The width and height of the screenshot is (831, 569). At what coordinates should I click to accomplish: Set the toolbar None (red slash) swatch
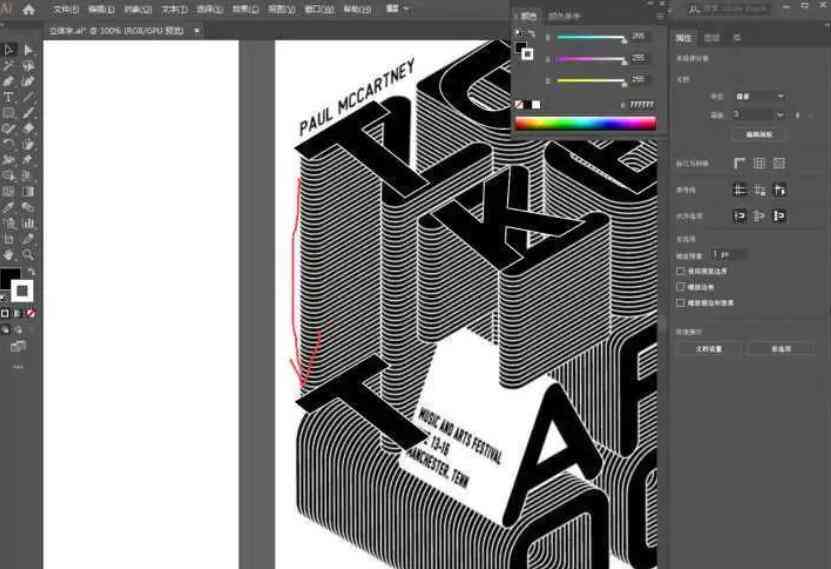[x=31, y=314]
